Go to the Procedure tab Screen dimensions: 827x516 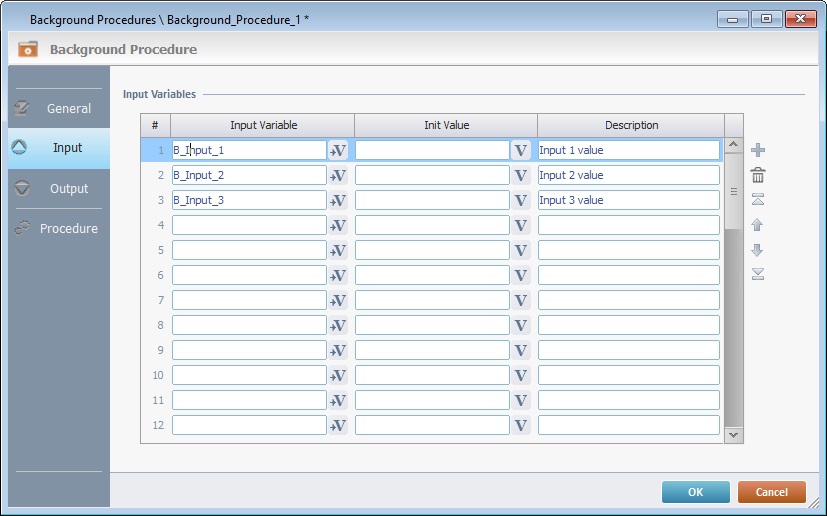point(58,228)
